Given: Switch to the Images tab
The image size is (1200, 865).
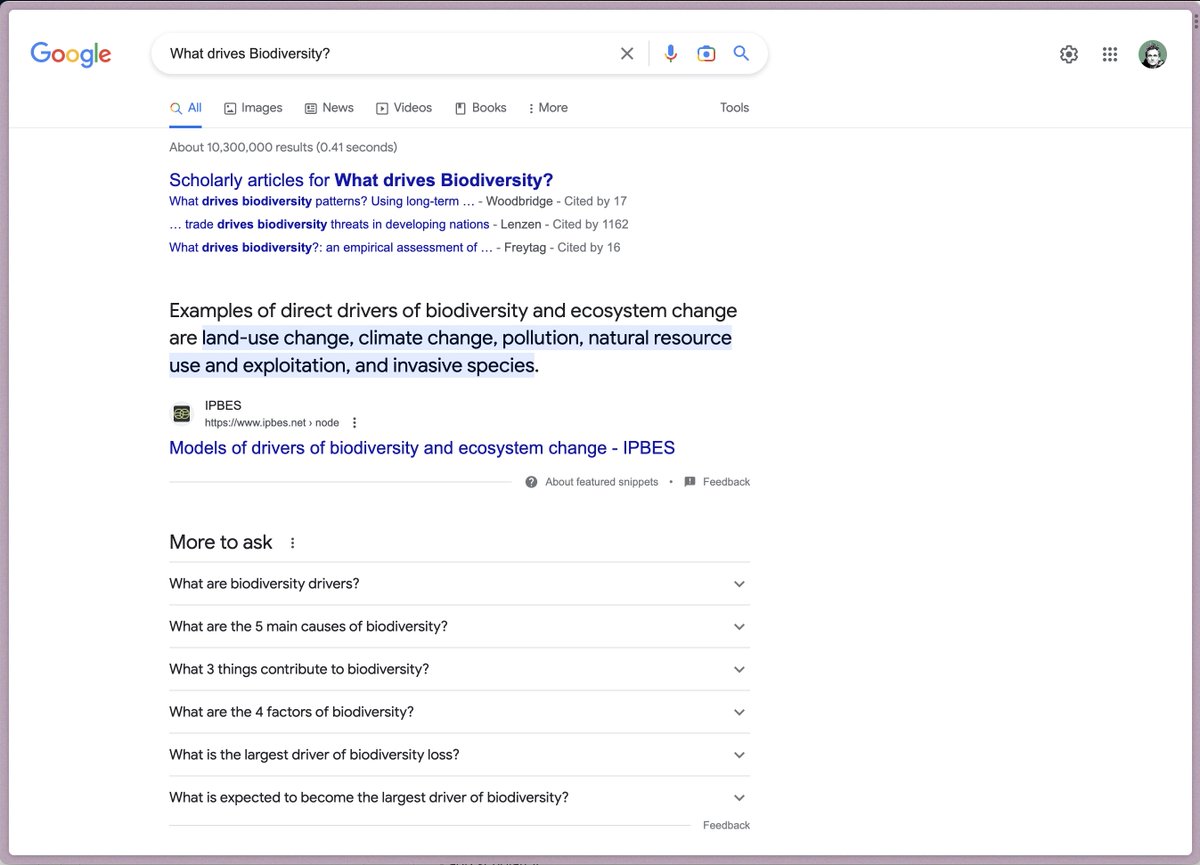Looking at the screenshot, I should pyautogui.click(x=253, y=108).
